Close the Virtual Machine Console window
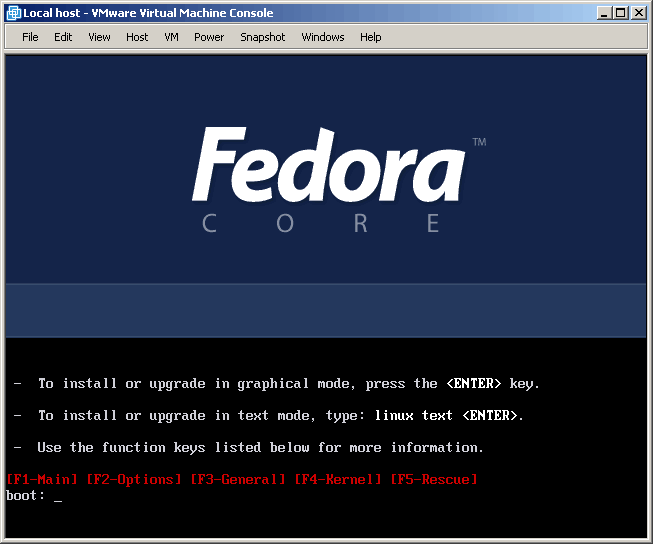This screenshot has width=653, height=544. coord(639,13)
